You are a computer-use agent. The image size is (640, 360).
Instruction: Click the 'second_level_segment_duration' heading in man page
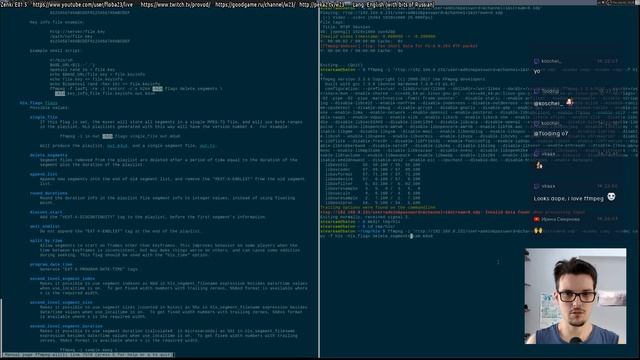pos(66,326)
